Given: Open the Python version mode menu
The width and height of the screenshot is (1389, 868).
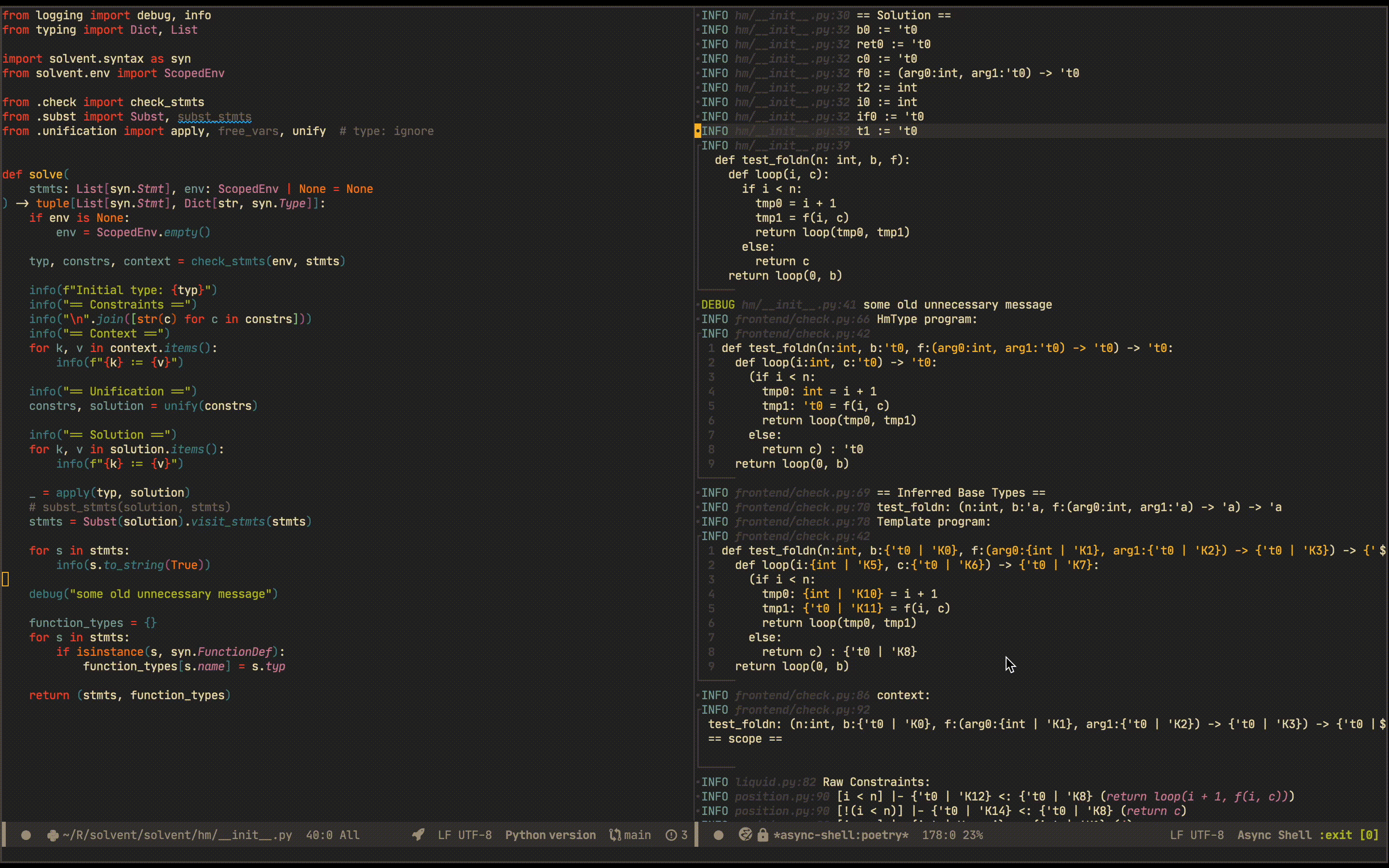Looking at the screenshot, I should 550,835.
